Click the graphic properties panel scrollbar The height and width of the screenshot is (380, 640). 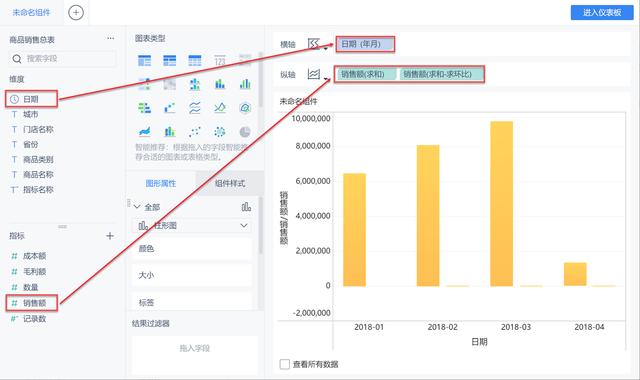pyautogui.click(x=260, y=226)
